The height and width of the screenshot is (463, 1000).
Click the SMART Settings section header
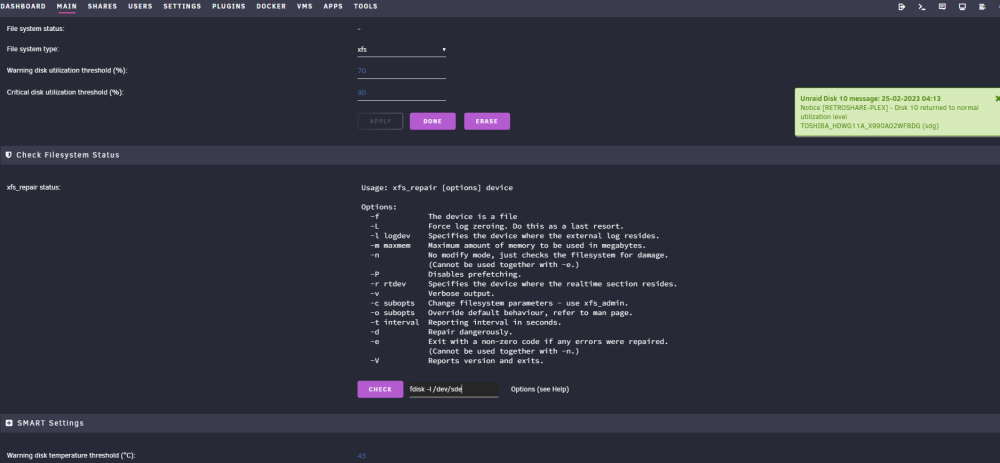[x=500, y=423]
